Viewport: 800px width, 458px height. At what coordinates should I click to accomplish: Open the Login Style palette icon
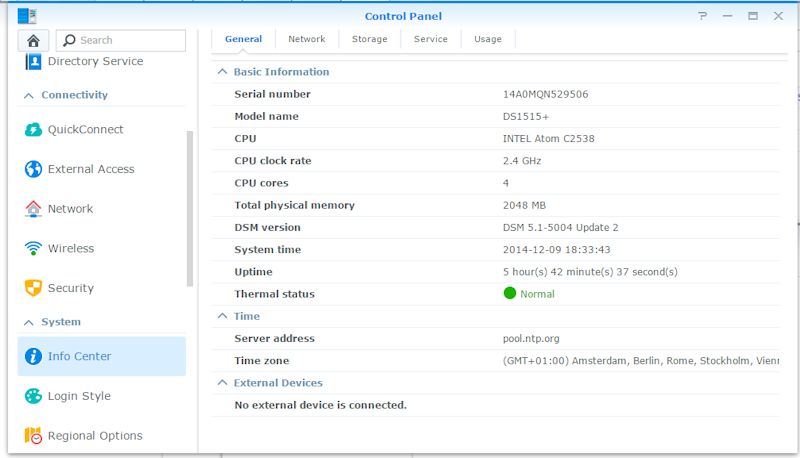(x=33, y=396)
